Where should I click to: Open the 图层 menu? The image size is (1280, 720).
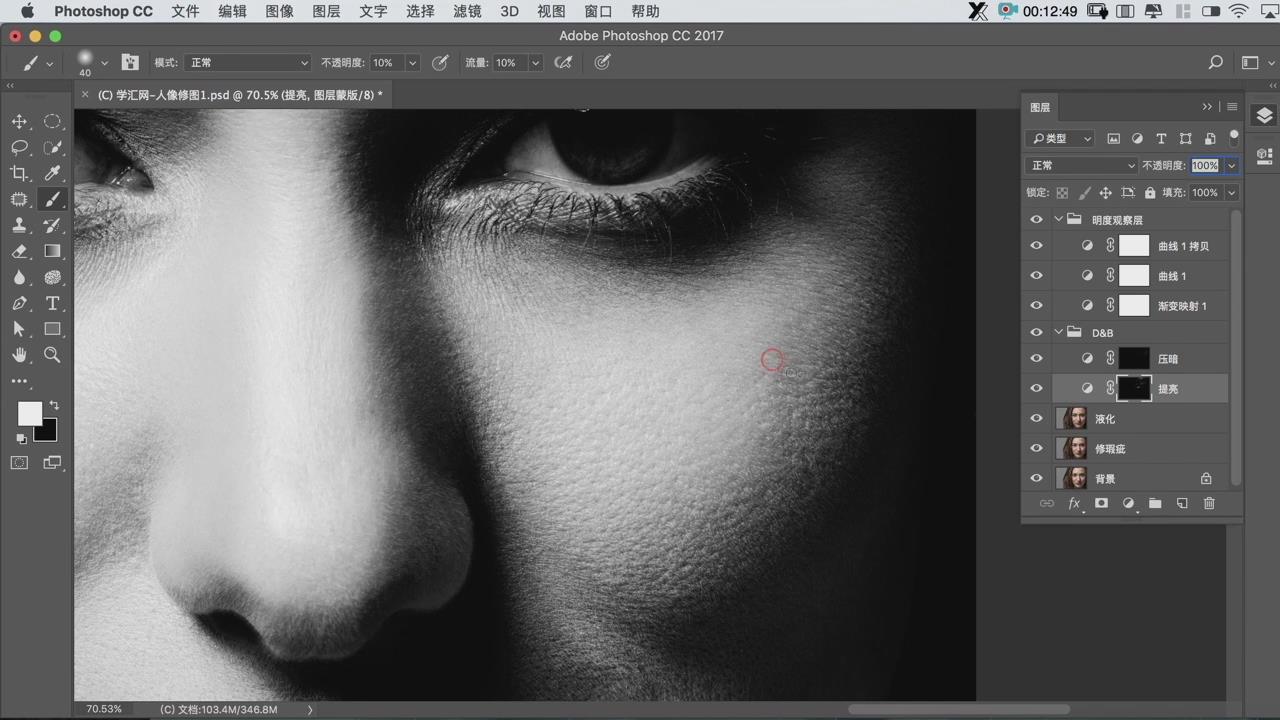[326, 11]
